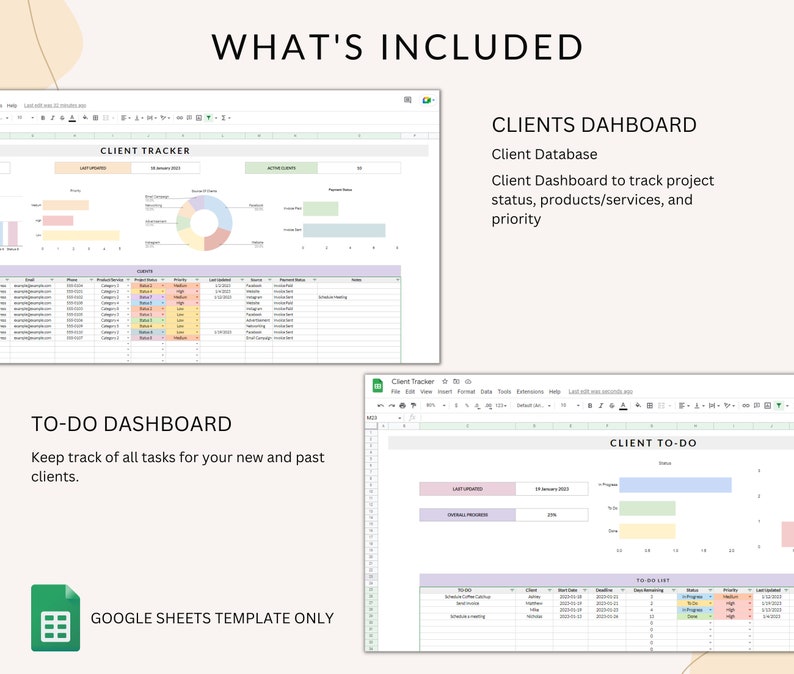Open the Deadline column filter in To-Do list
Image resolution: width=794 pixels, height=674 pixels.
tap(622, 590)
